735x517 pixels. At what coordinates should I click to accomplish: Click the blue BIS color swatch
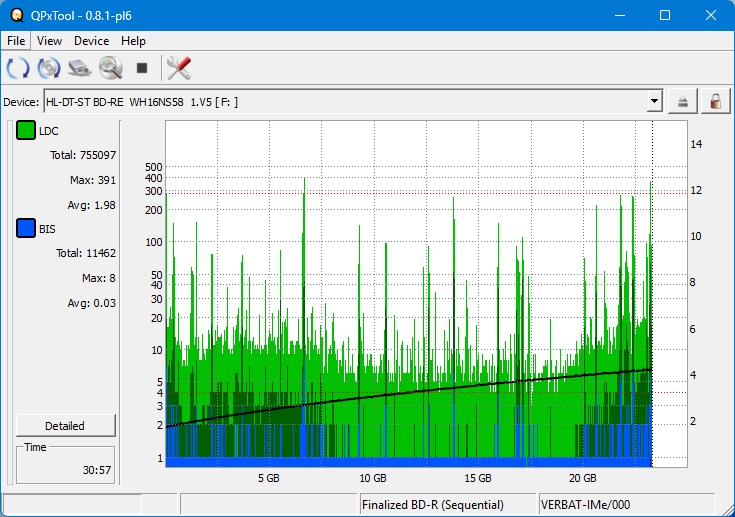coord(25,229)
